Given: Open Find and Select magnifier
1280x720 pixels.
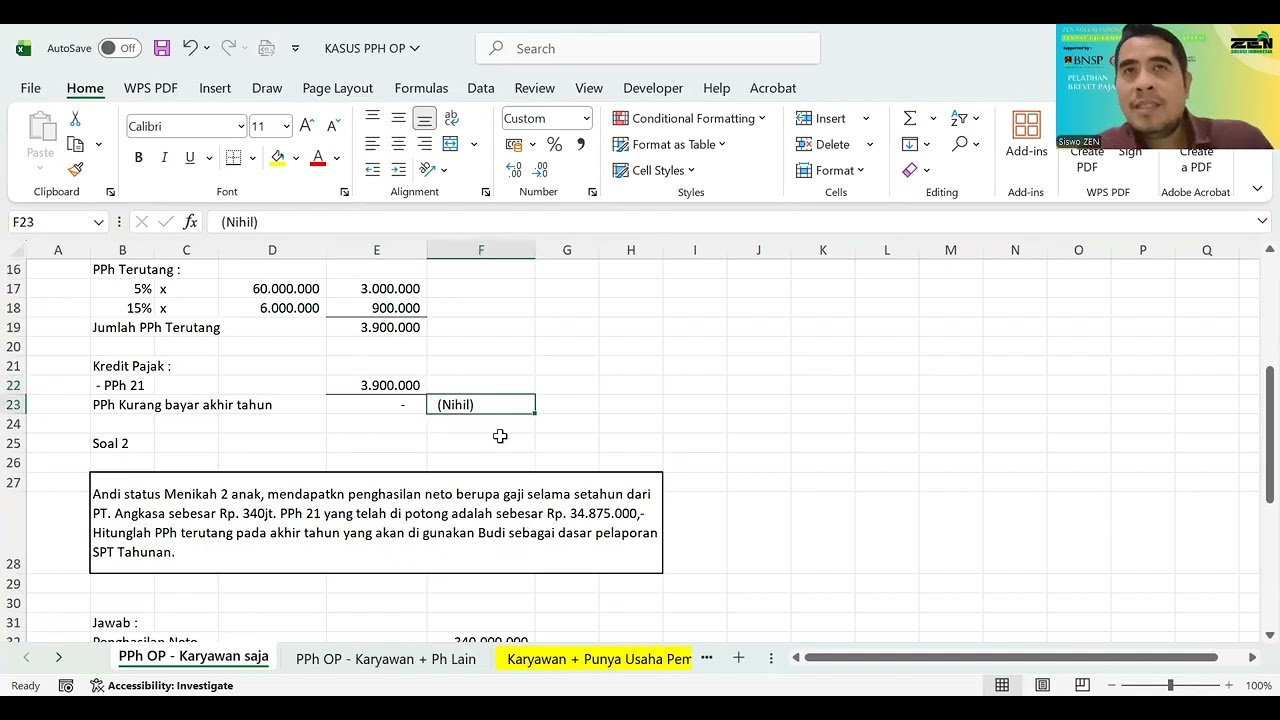Looking at the screenshot, I should click(959, 144).
